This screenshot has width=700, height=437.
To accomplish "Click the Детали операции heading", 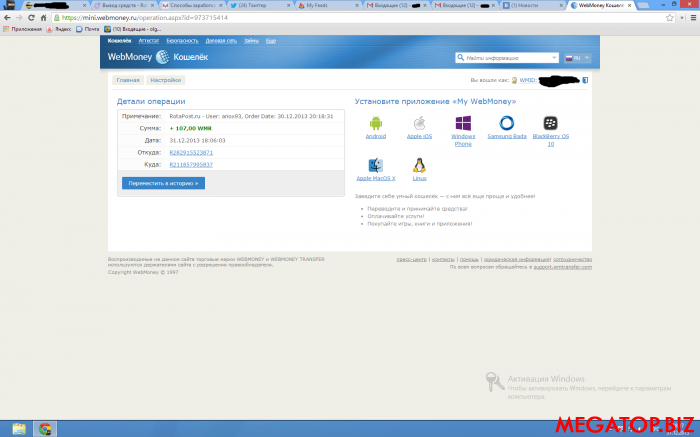I will click(x=151, y=102).
